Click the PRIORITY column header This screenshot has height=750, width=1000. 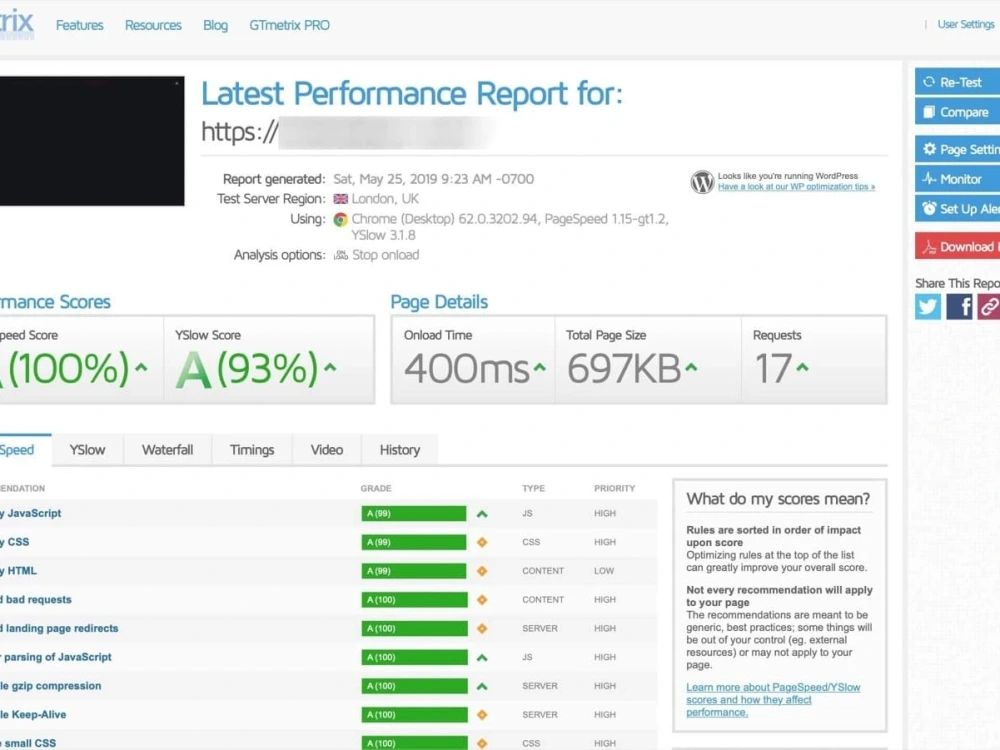(x=615, y=489)
